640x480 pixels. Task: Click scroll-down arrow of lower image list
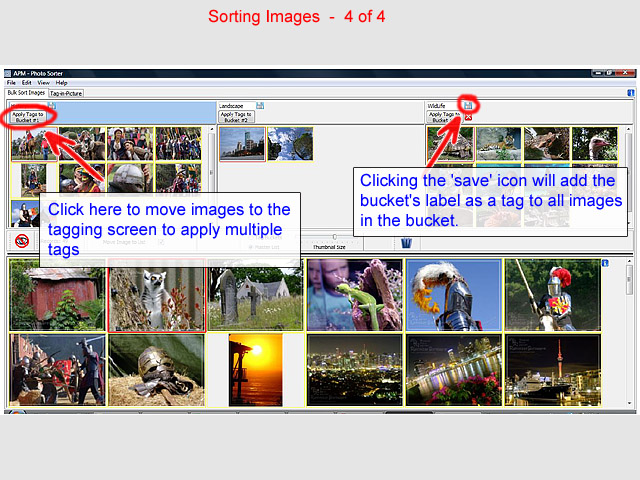pyautogui.click(x=629, y=403)
